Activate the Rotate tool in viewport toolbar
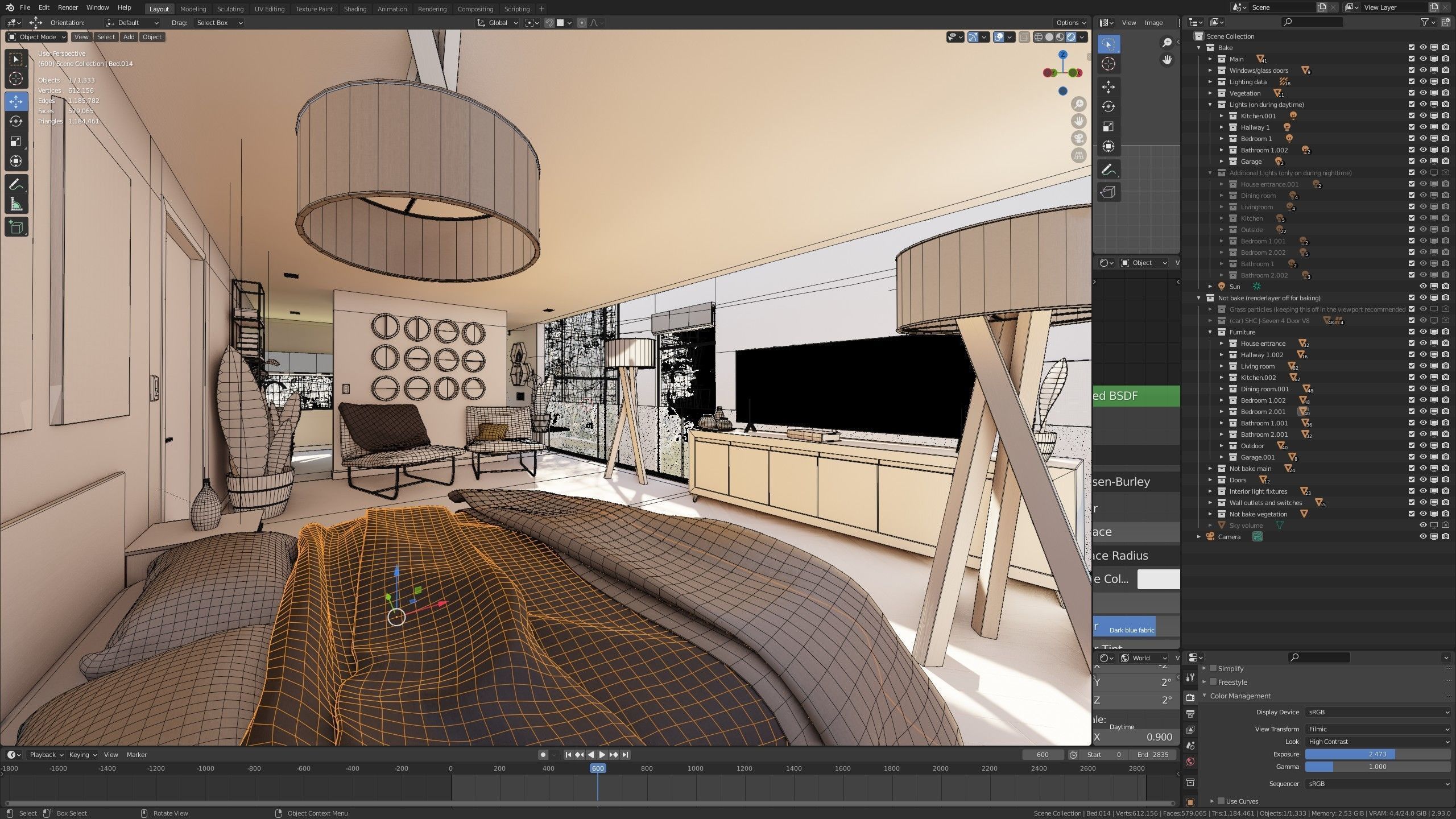1456x819 pixels. (x=16, y=121)
